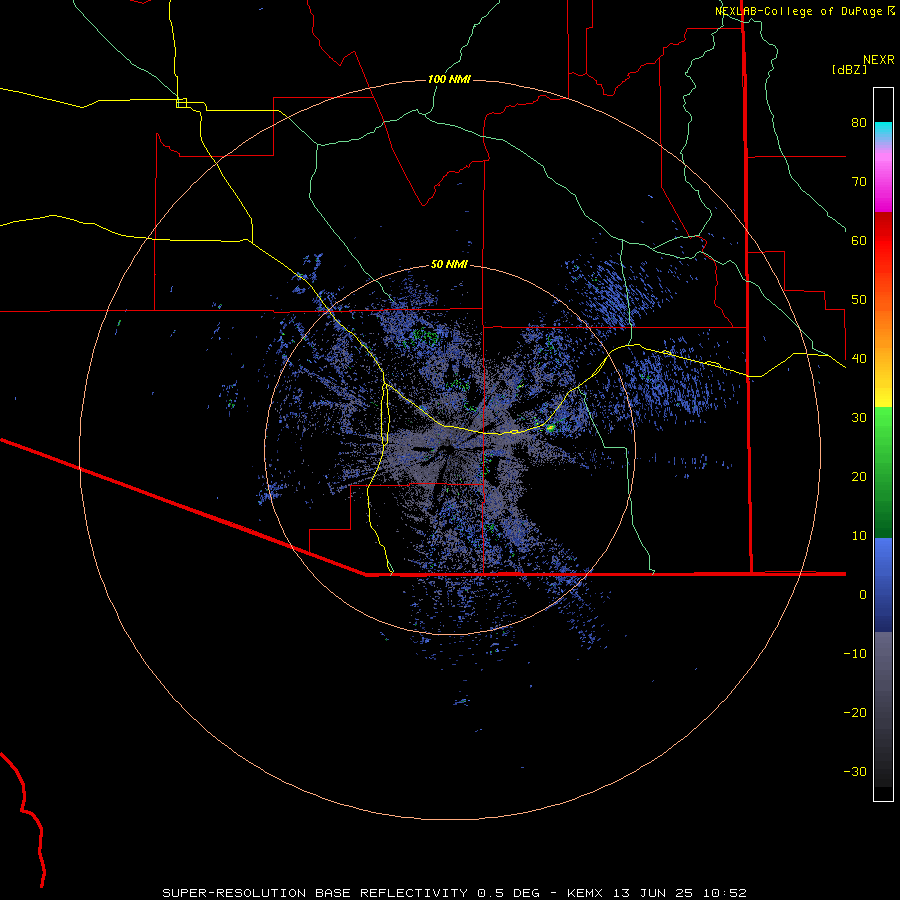
Task: Click the 70 value on dBZ scale
Action: pyautogui.click(x=859, y=182)
